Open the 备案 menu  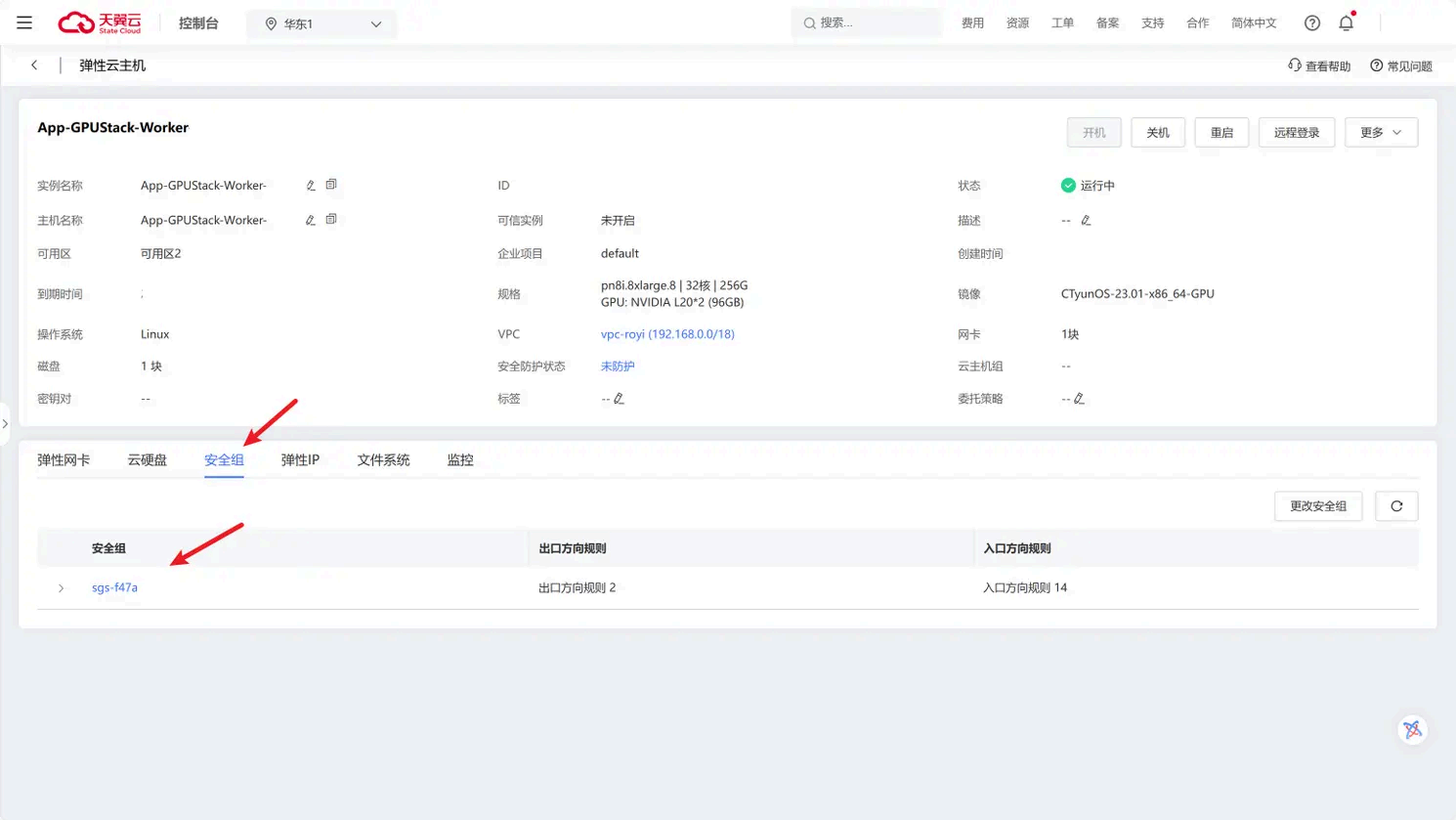pyautogui.click(x=1107, y=23)
